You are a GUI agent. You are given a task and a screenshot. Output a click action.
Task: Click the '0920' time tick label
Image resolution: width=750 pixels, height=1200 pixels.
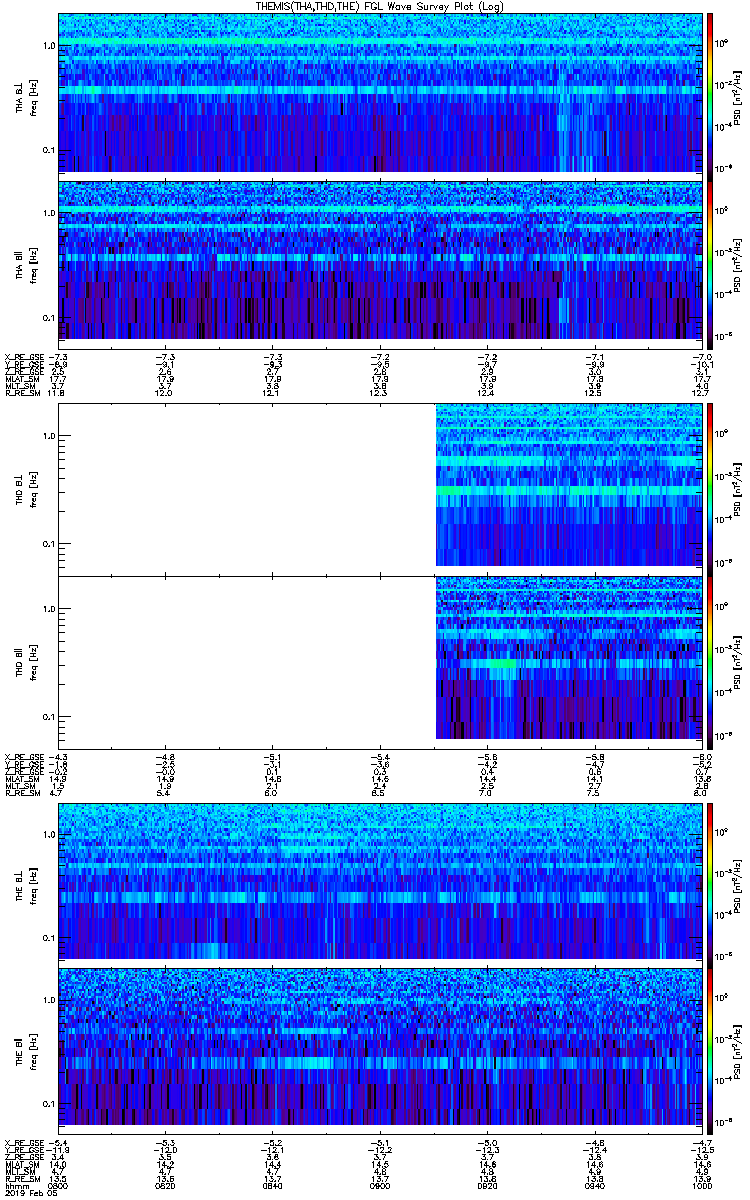pos(489,1186)
